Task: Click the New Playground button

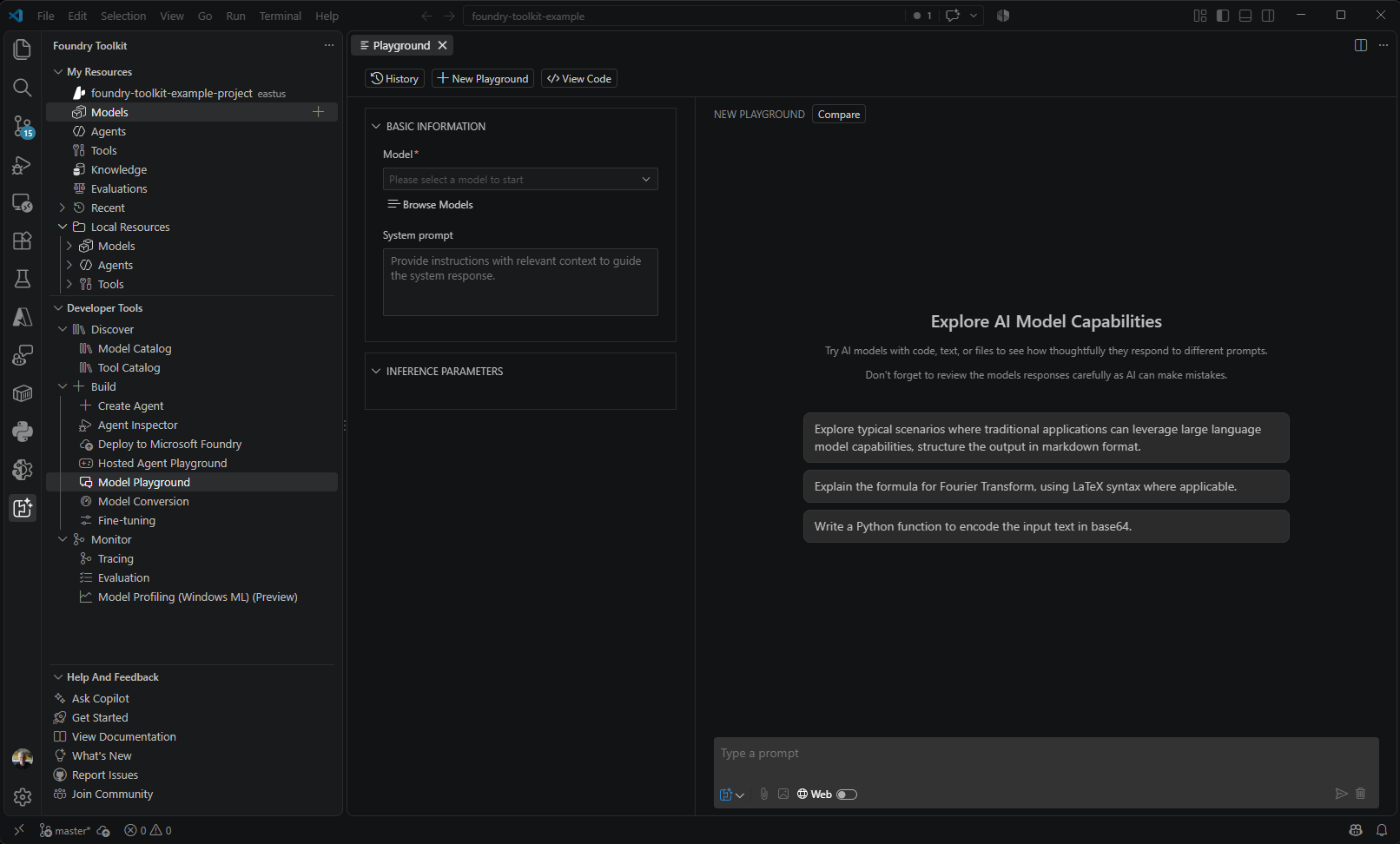Action: [483, 78]
